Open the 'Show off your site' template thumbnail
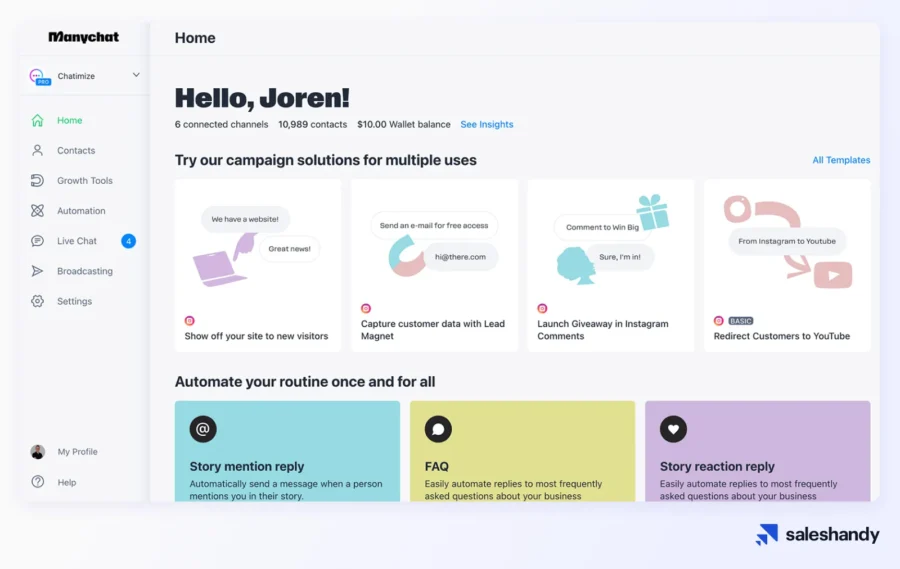Image resolution: width=900 pixels, height=569 pixels. 255,247
